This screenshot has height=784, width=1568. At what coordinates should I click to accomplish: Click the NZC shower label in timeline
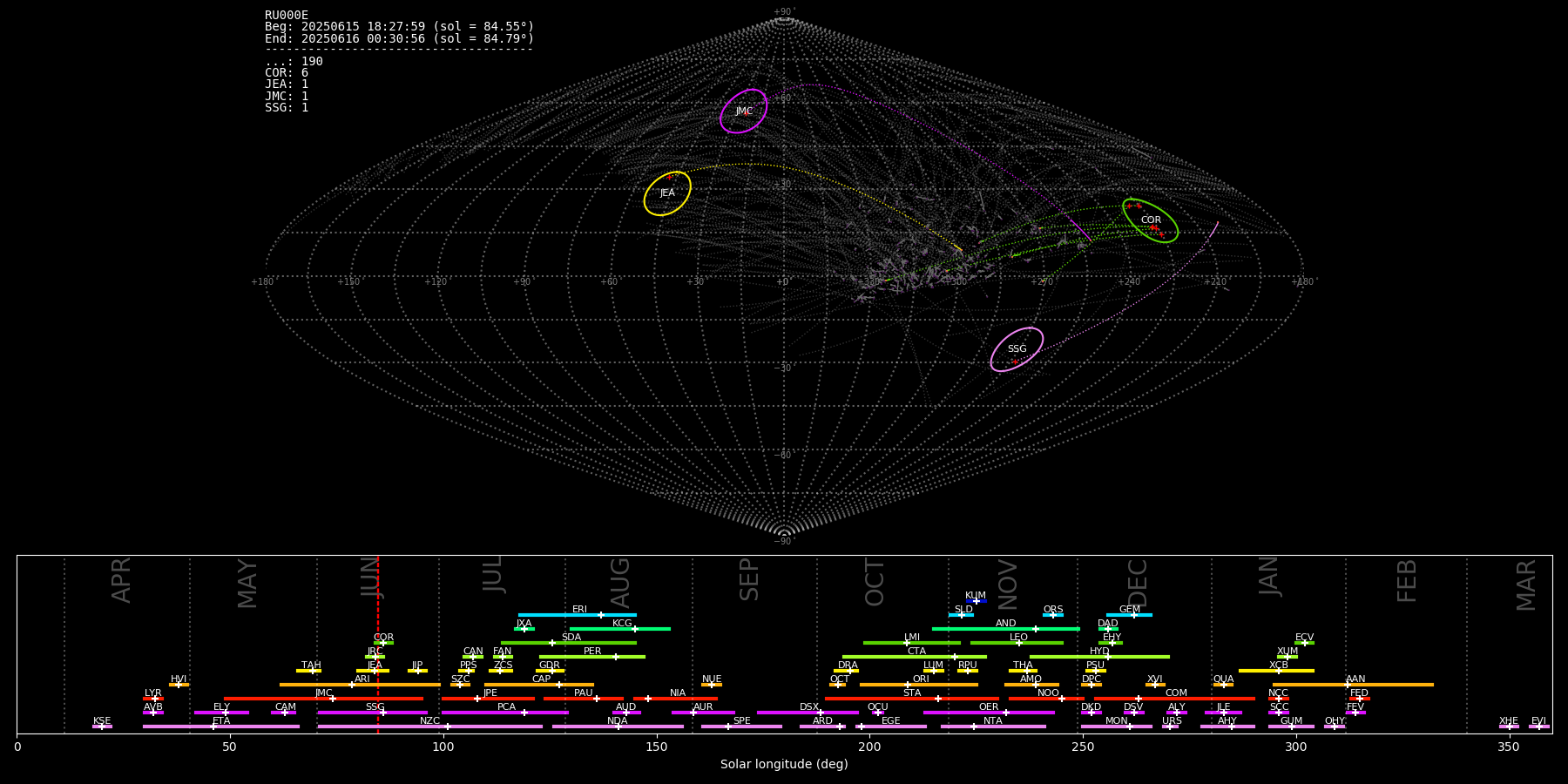[430, 721]
